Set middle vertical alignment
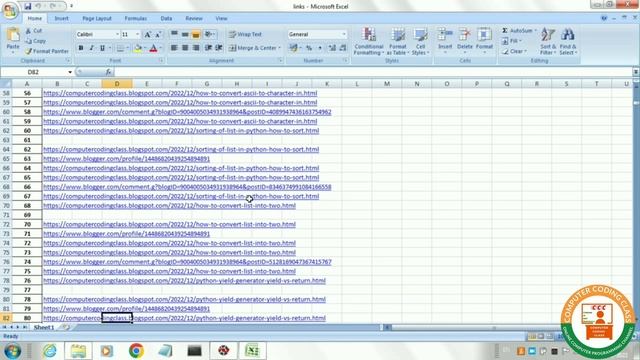 click(x=185, y=34)
